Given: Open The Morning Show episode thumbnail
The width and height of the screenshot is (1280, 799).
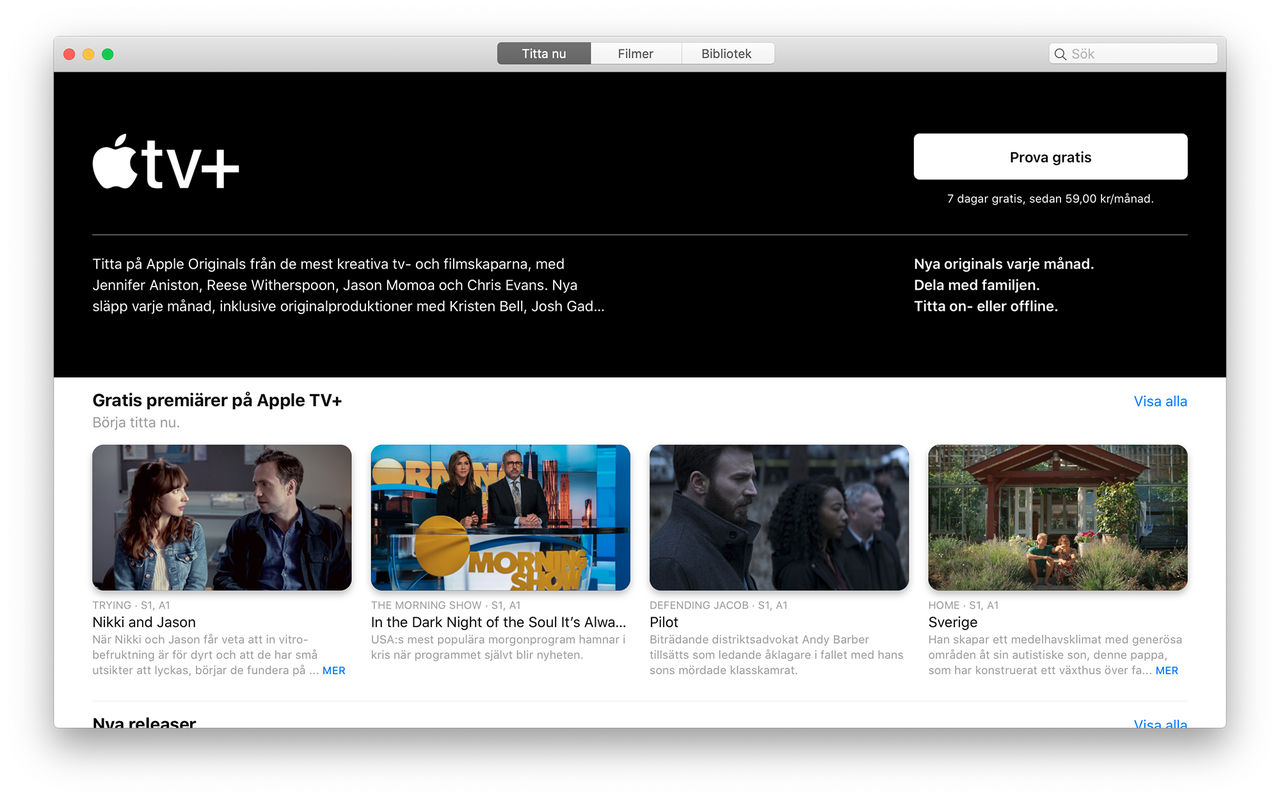Looking at the screenshot, I should point(500,517).
